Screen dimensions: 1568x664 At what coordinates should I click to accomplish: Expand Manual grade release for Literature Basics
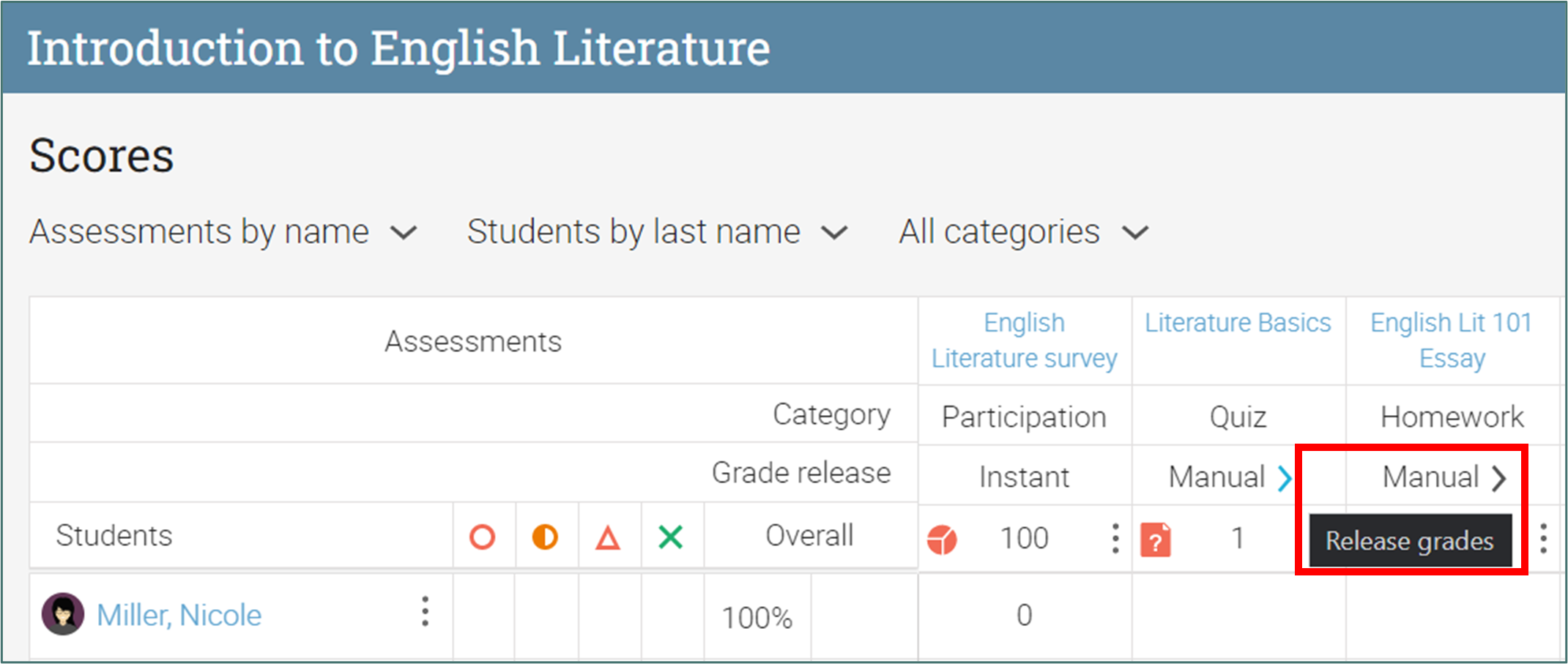(x=1285, y=478)
